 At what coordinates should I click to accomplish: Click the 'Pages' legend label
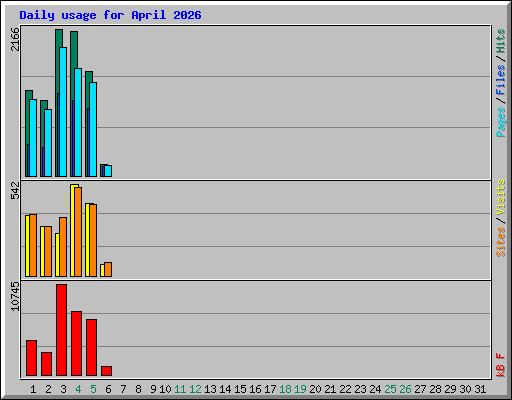(x=501, y=122)
